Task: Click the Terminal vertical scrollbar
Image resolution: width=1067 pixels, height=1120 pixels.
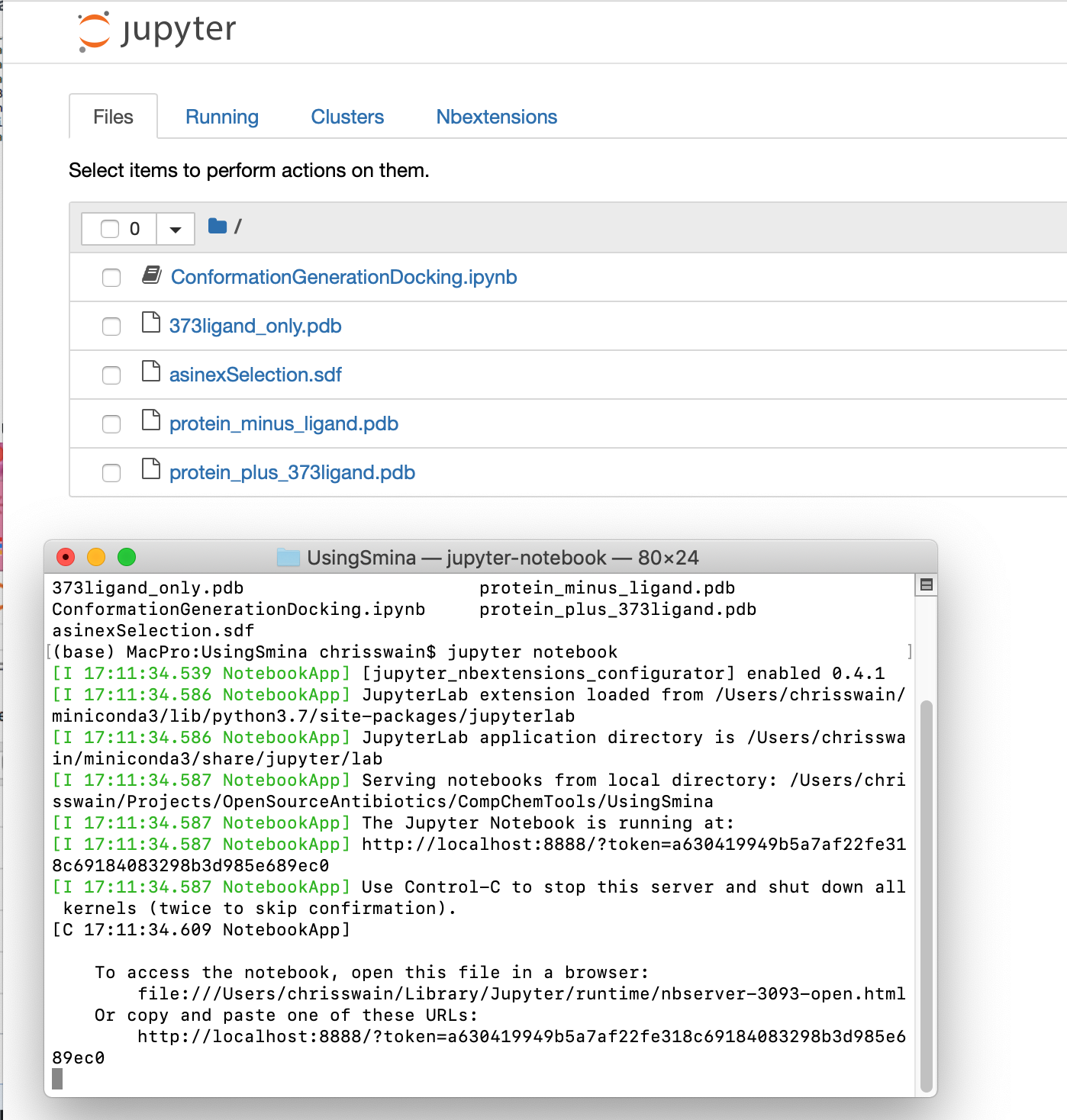Action: [x=926, y=896]
